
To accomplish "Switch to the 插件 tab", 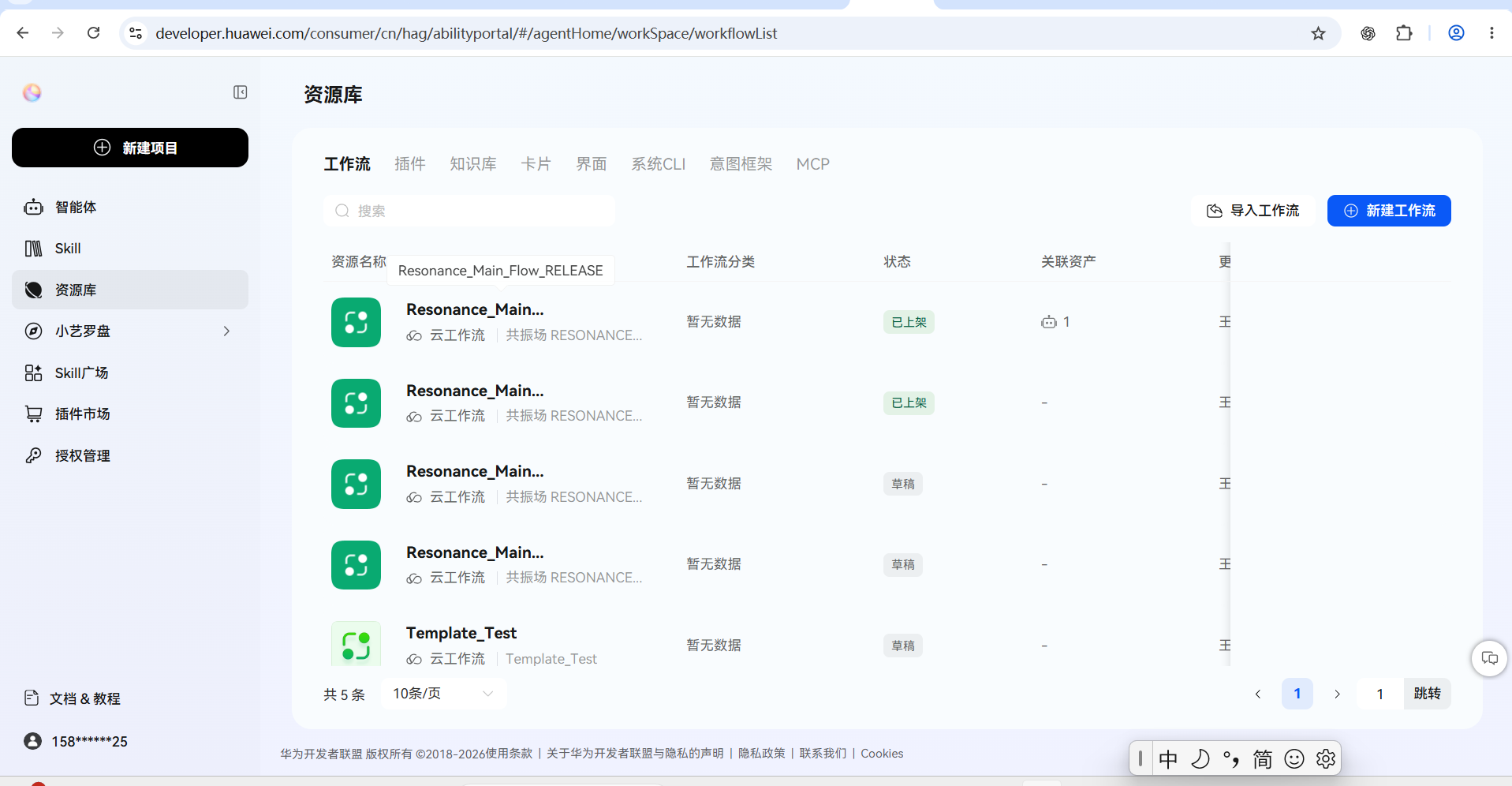I will click(x=410, y=164).
